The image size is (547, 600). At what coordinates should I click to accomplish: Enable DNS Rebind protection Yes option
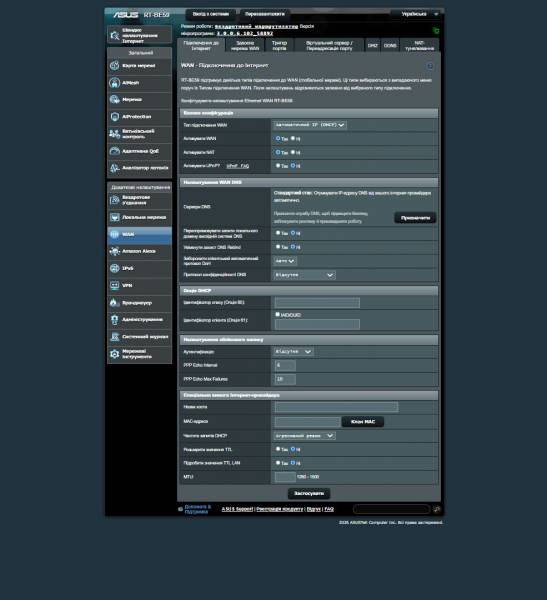coord(278,247)
